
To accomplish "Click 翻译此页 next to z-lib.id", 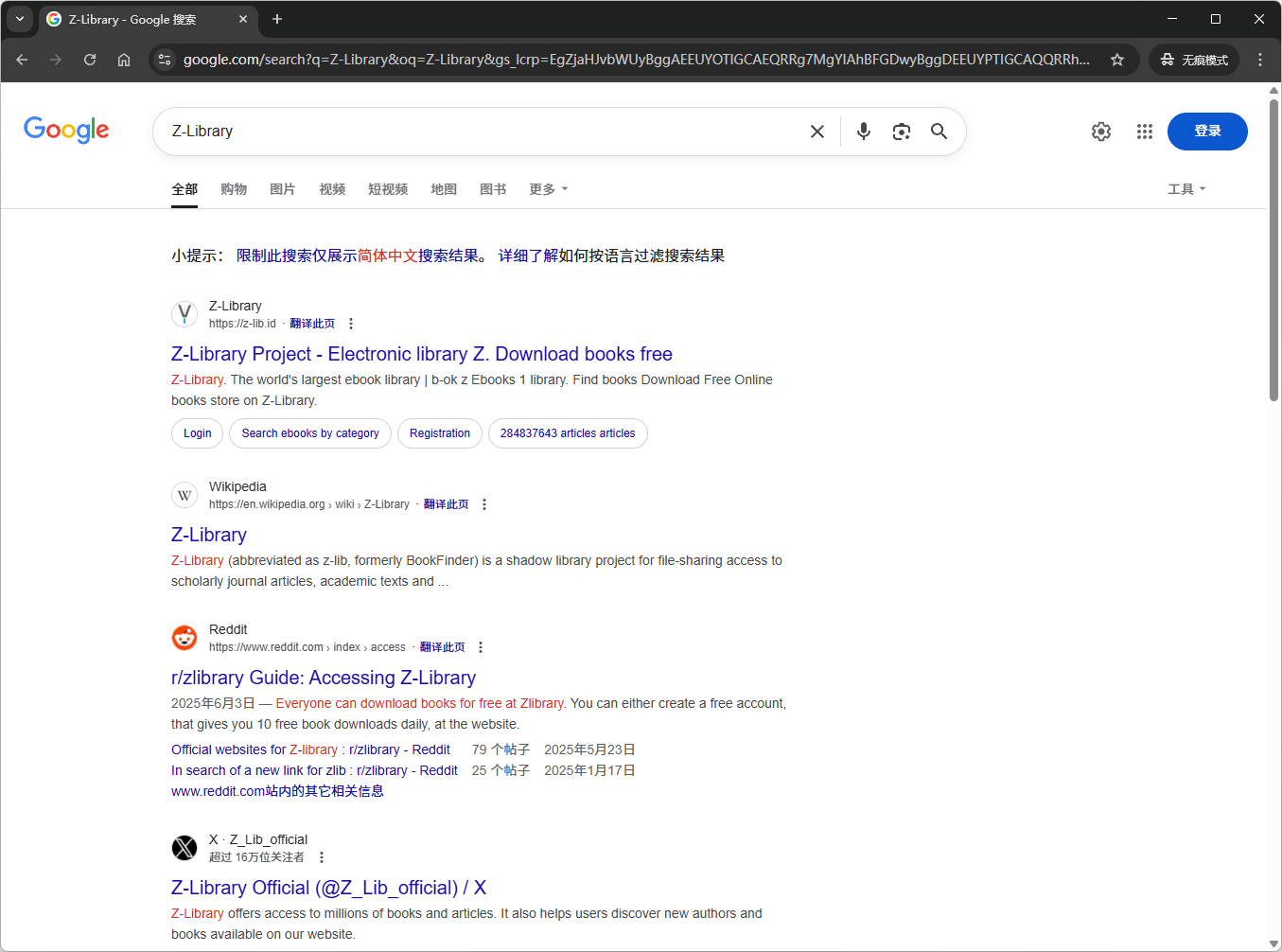I will point(312,324).
